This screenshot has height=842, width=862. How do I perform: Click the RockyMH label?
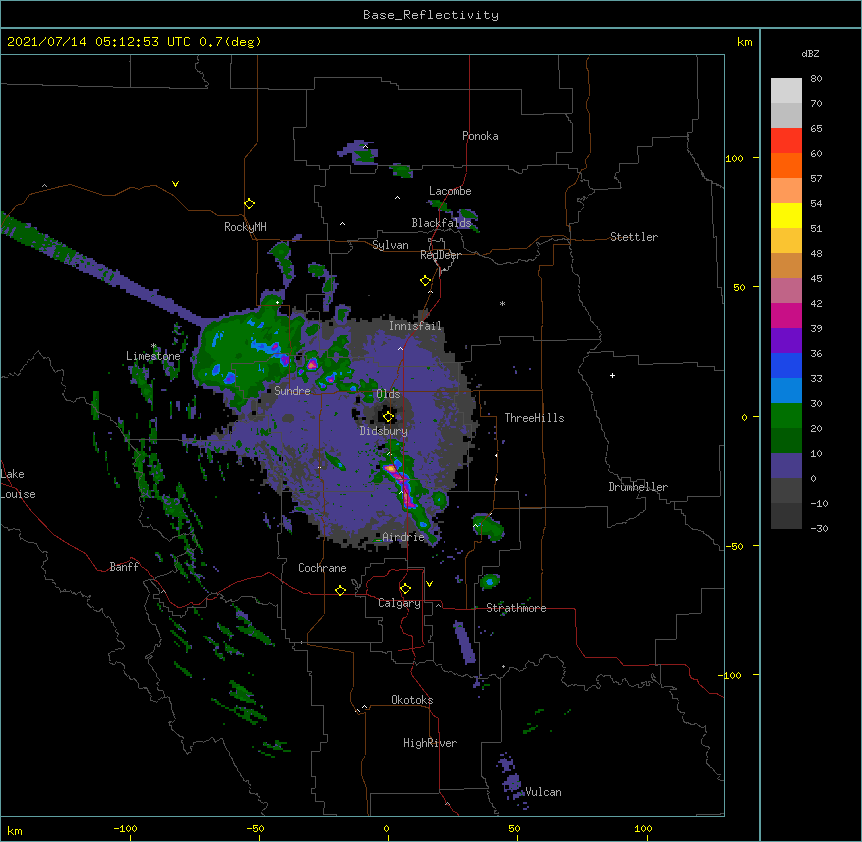[245, 226]
